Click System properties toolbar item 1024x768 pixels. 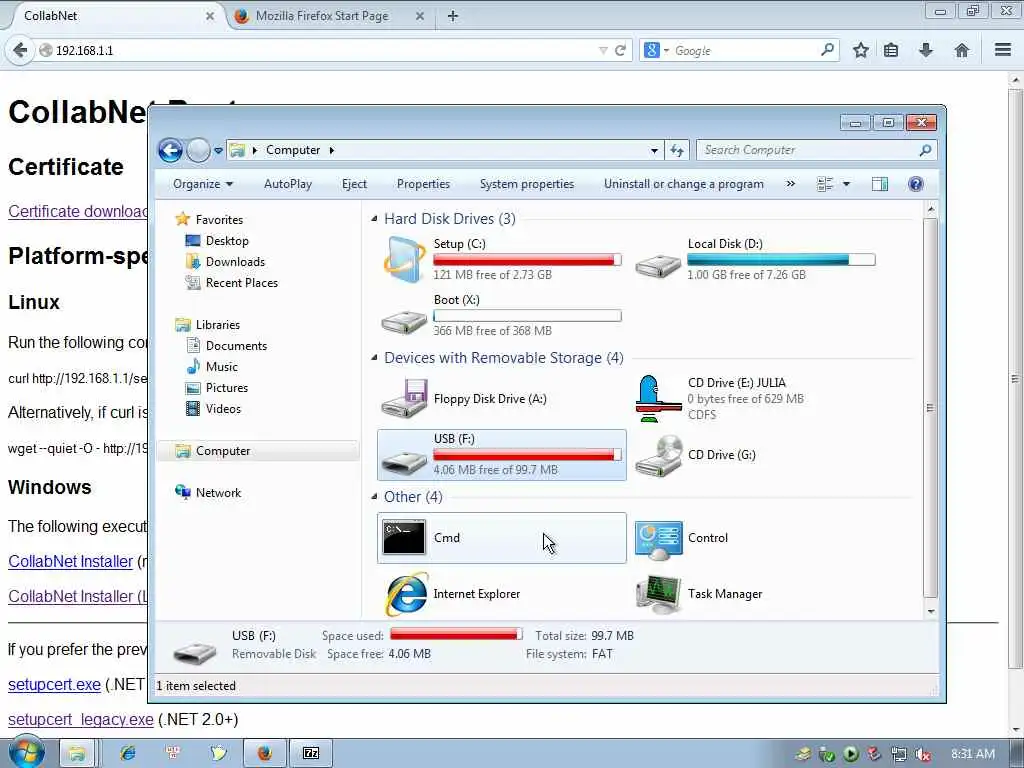tap(527, 184)
